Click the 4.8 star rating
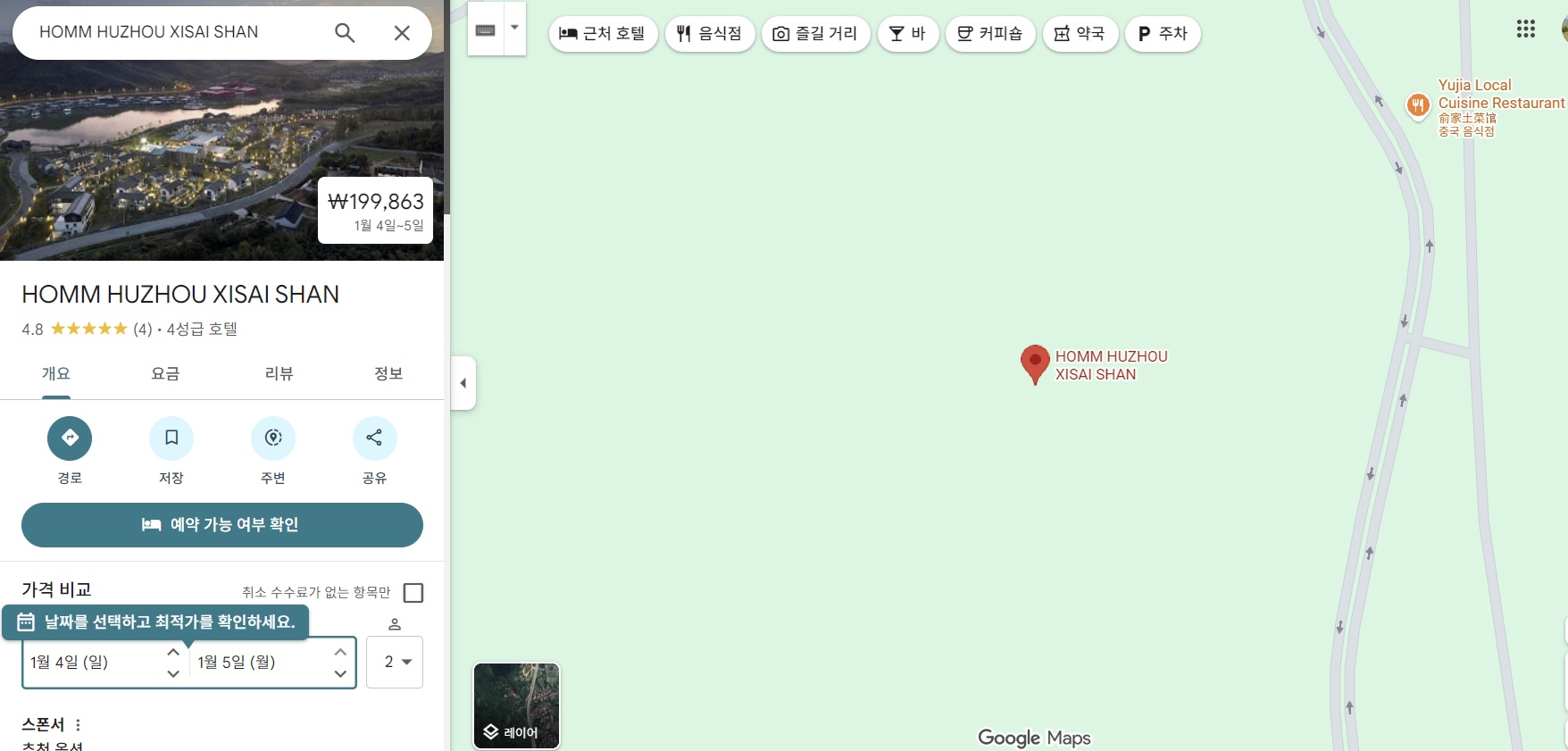This screenshot has width=1568, height=751. coord(75,330)
